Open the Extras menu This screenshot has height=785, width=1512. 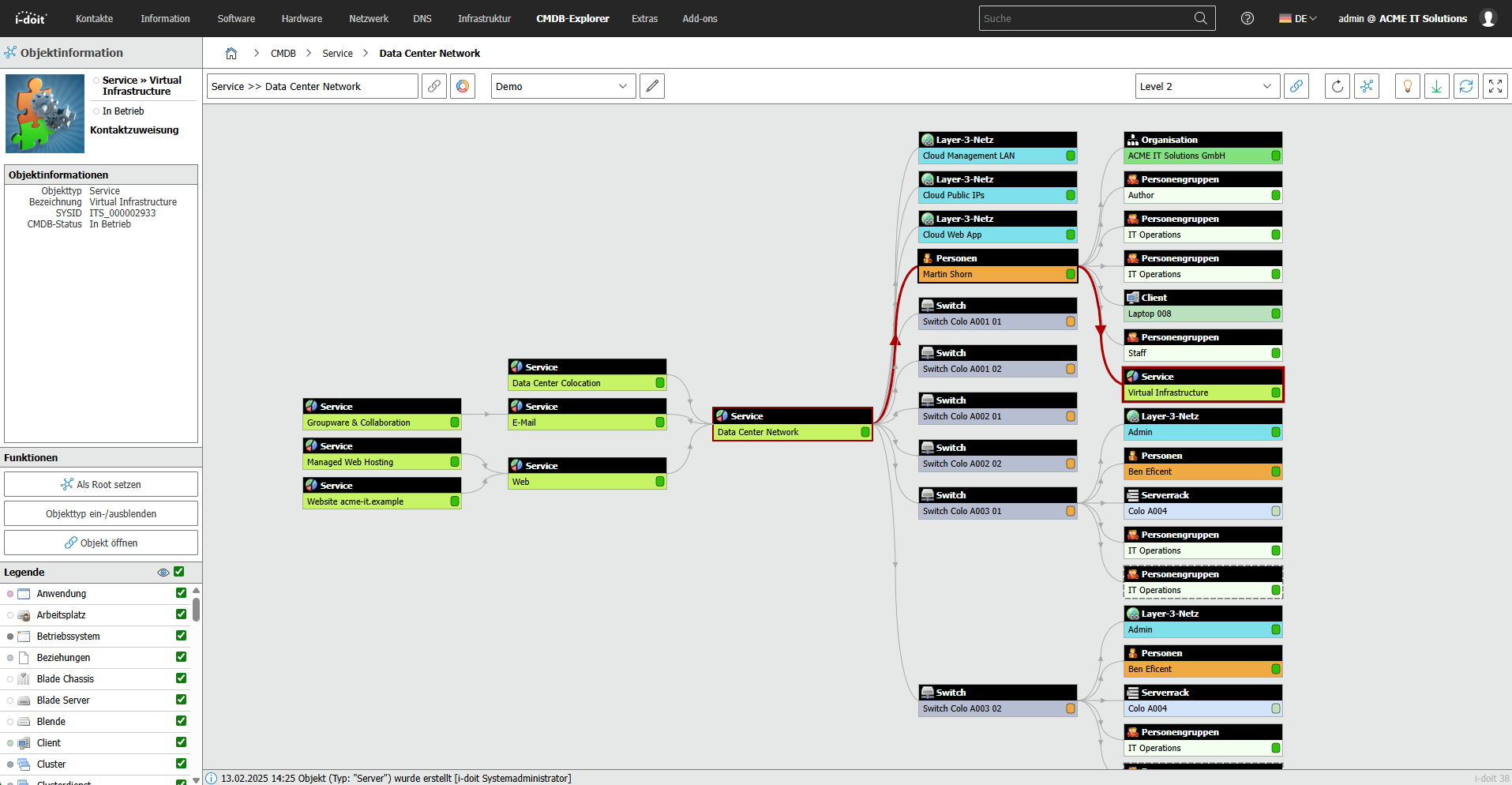click(x=644, y=18)
